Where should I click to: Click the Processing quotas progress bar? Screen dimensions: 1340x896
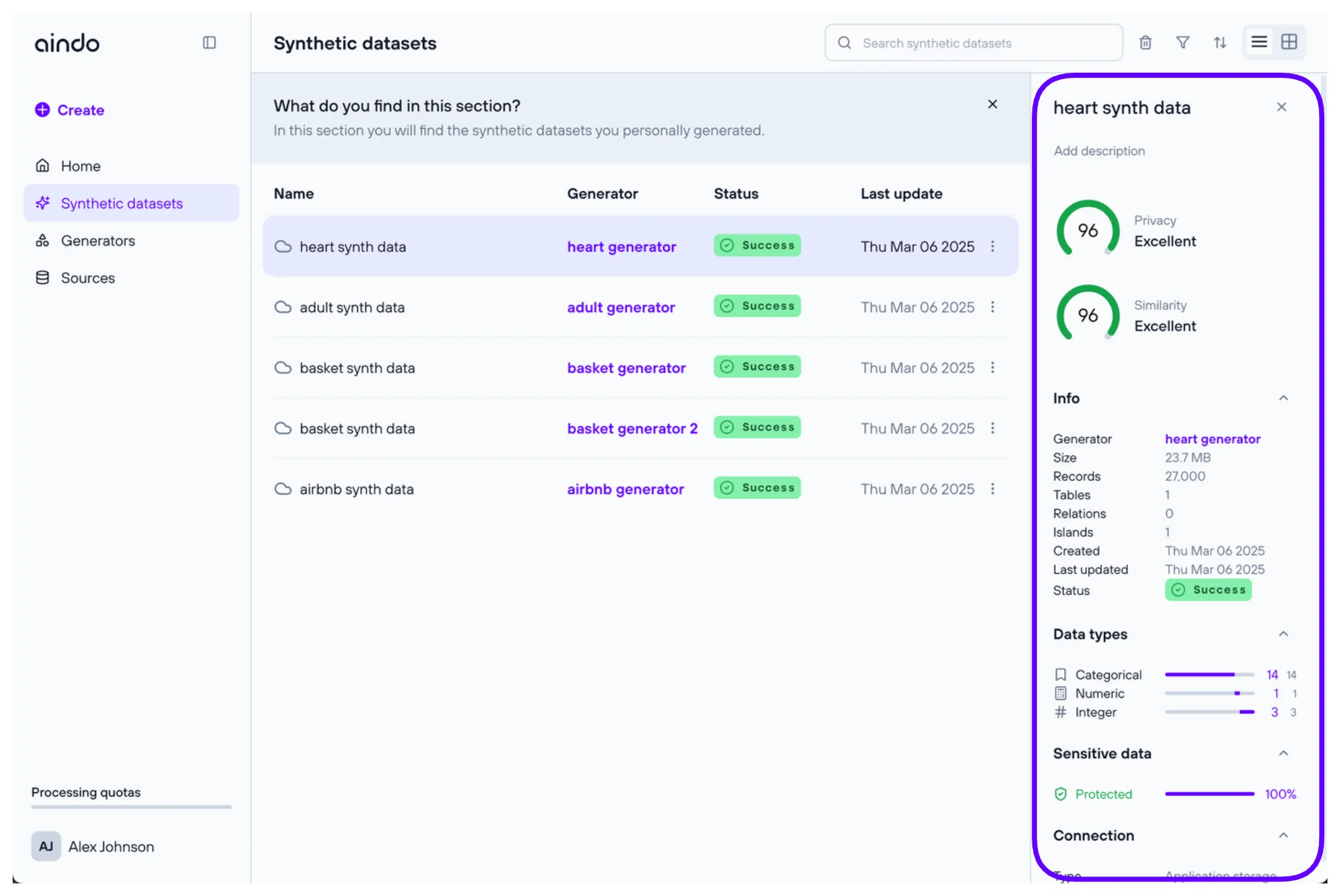click(x=131, y=807)
